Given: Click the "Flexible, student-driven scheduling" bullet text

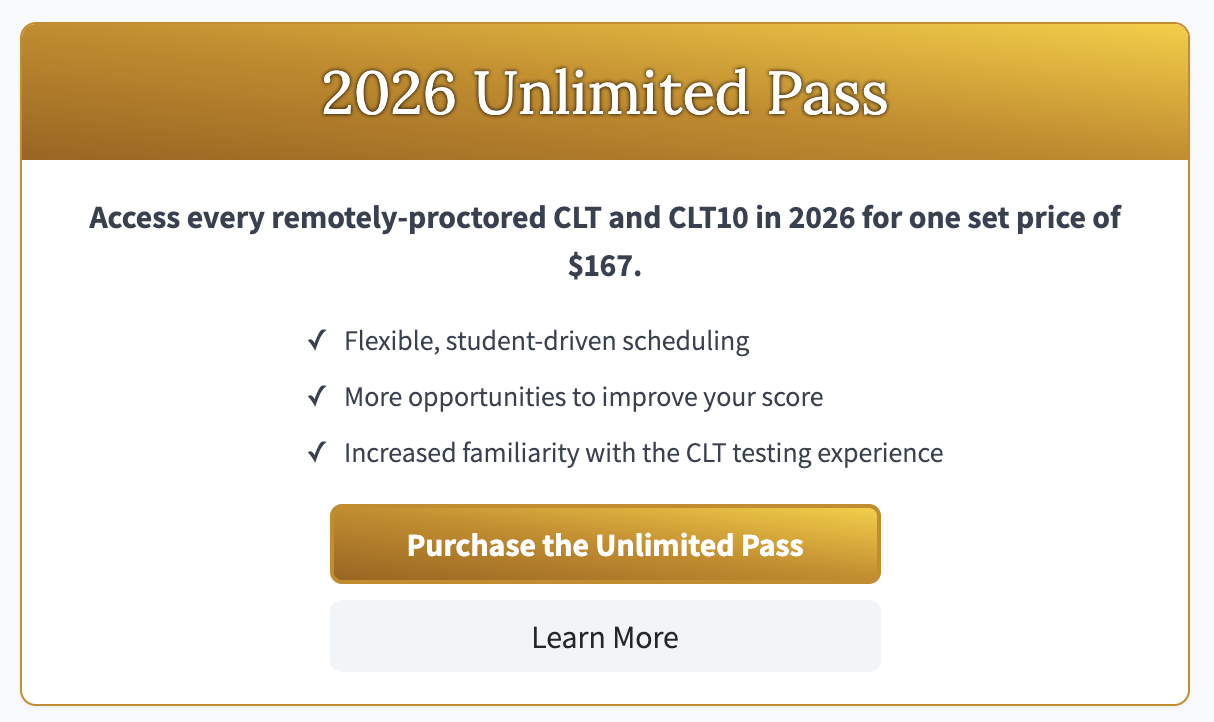Looking at the screenshot, I should (x=546, y=341).
